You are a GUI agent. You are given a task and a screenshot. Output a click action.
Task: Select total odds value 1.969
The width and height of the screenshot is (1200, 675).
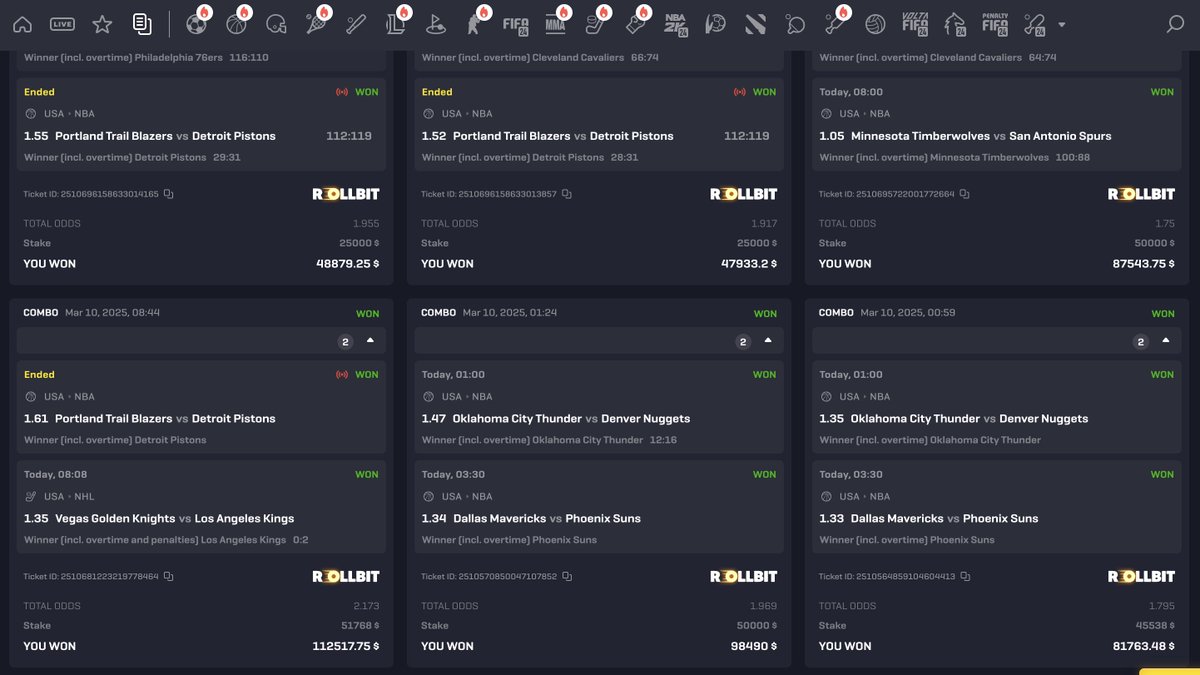[x=764, y=606]
